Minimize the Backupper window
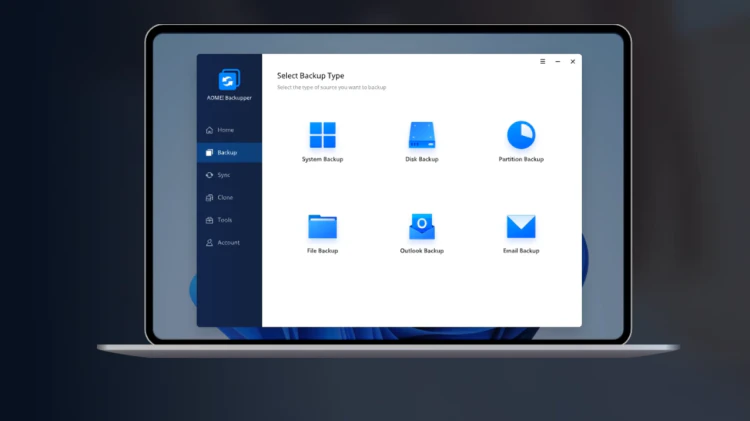 coord(558,61)
